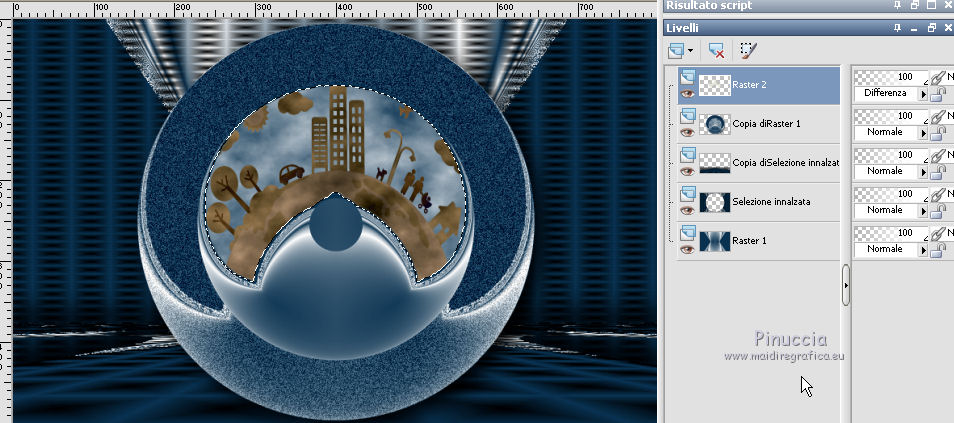954x423 pixels.
Task: Click the lock icon on the Raster 2 row
Action: 938,94
